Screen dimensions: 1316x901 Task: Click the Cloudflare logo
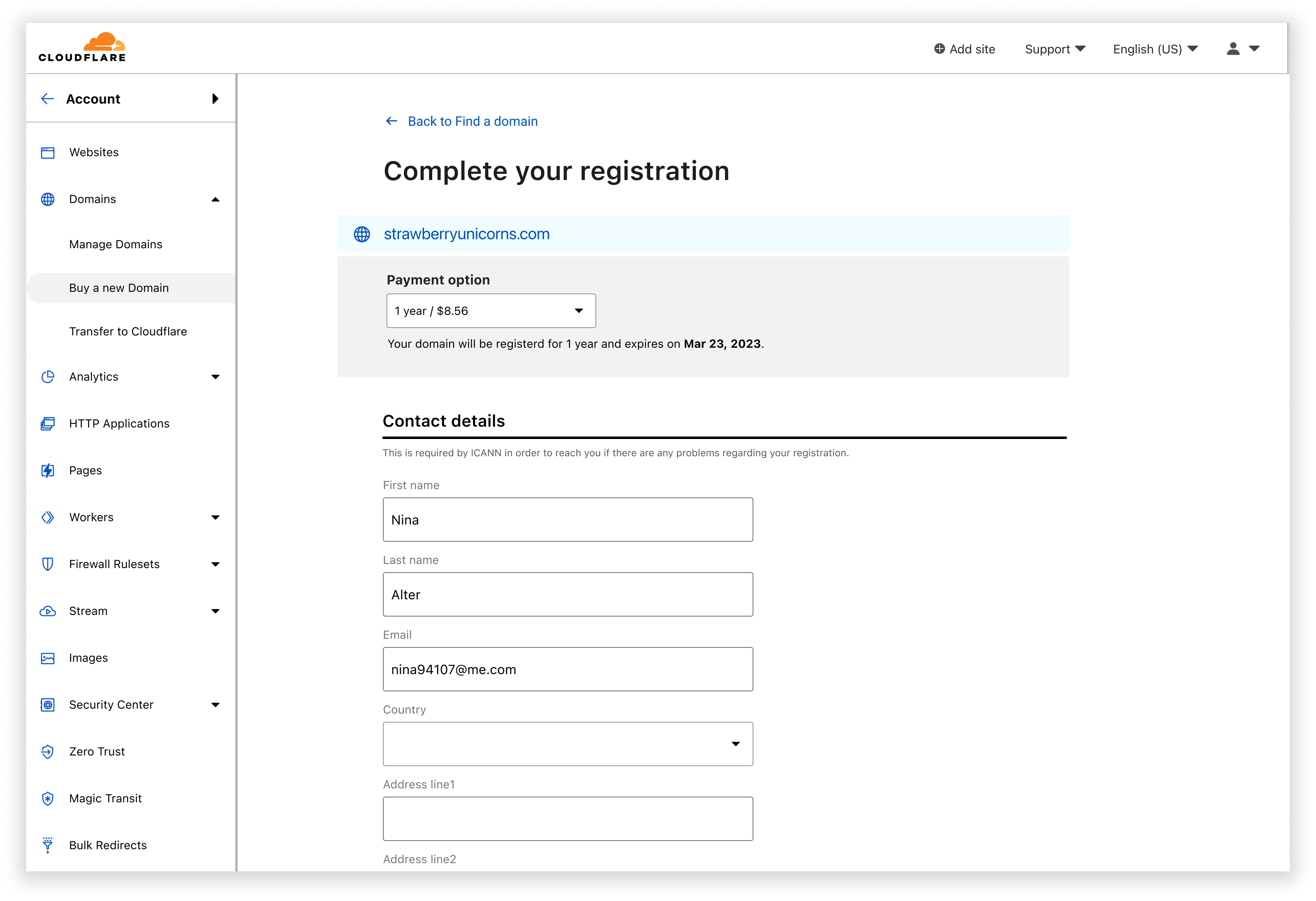[x=82, y=48]
